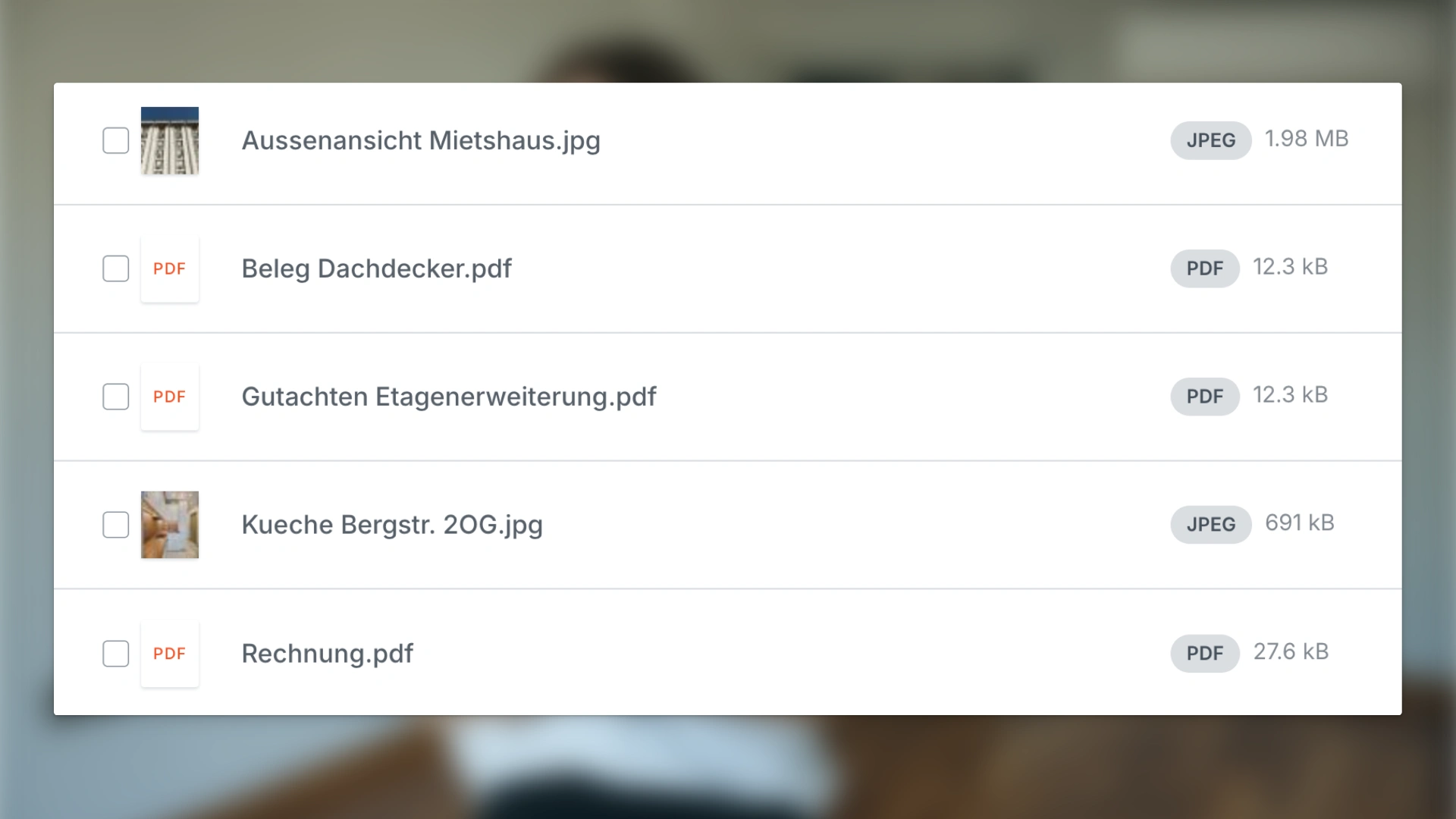Select the Aussenansicht Mietshaus.jpg checkbox
Image resolution: width=1456 pixels, height=819 pixels.
click(116, 140)
